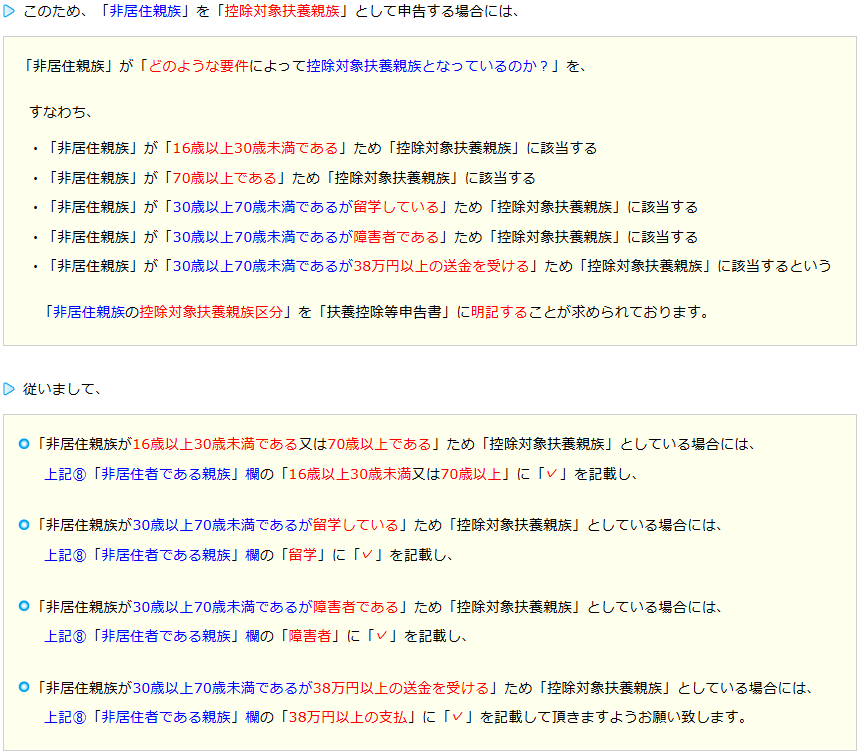Click the line 上記⑧ 欄の「38万円以上の支払」に✓を記載して頂きます
860x753 pixels.
pos(395,717)
